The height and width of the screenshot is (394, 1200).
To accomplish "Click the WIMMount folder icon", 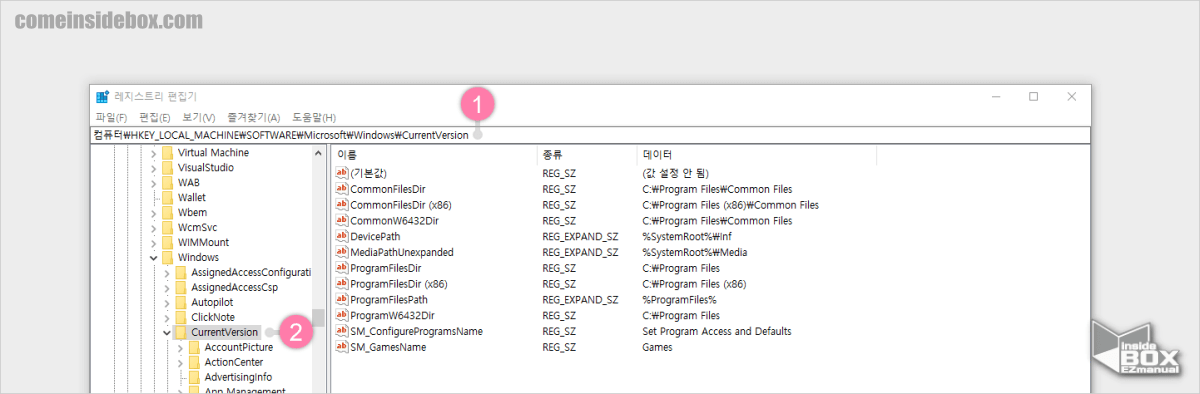I will 167,242.
